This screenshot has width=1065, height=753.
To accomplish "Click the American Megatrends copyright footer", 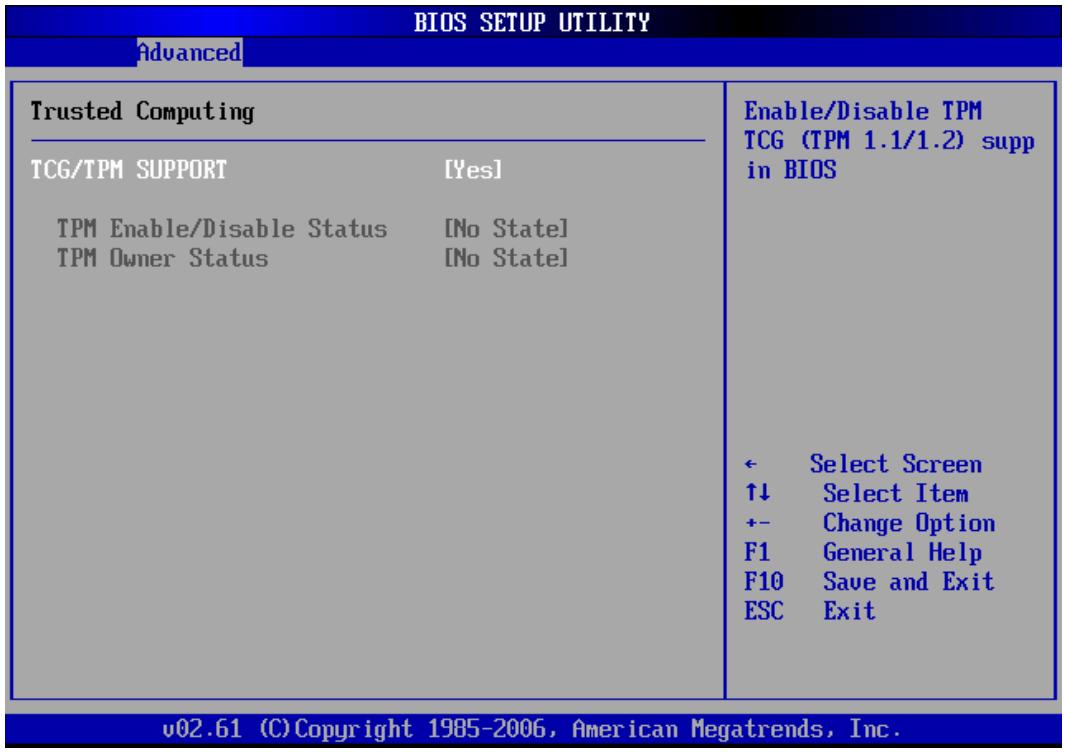I will 532,729.
